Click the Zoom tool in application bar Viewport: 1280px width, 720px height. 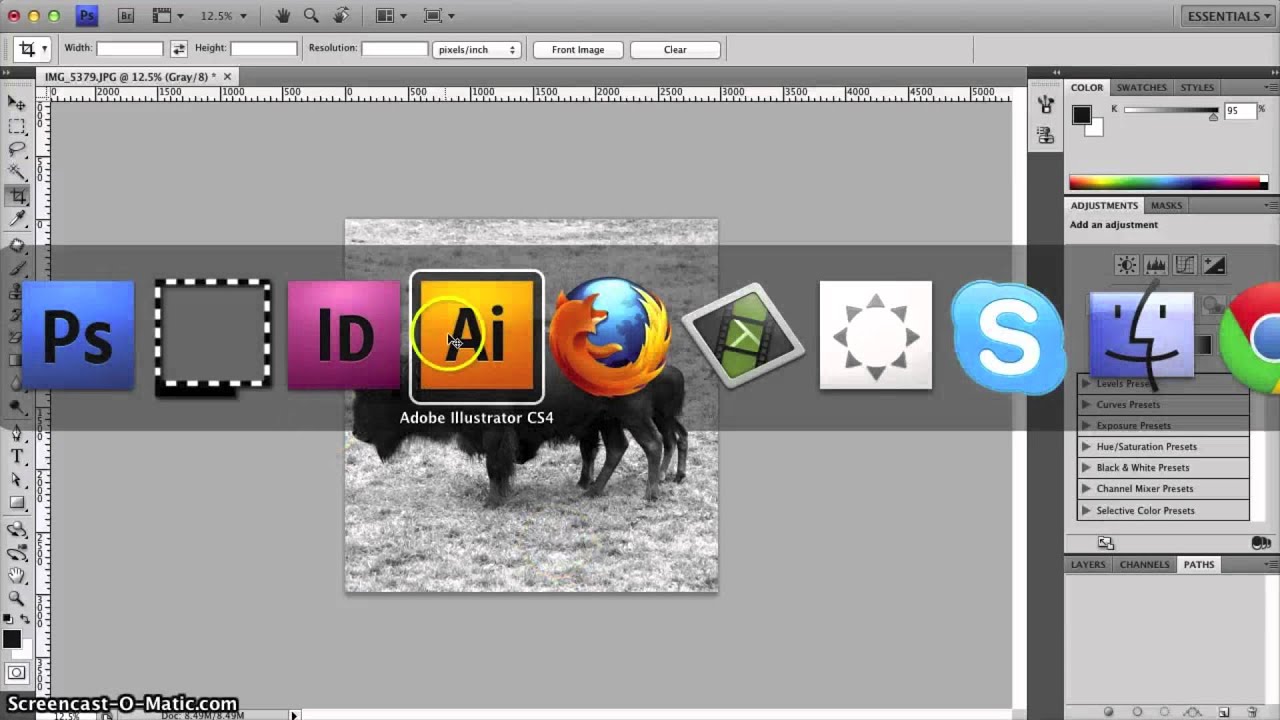[x=311, y=16]
